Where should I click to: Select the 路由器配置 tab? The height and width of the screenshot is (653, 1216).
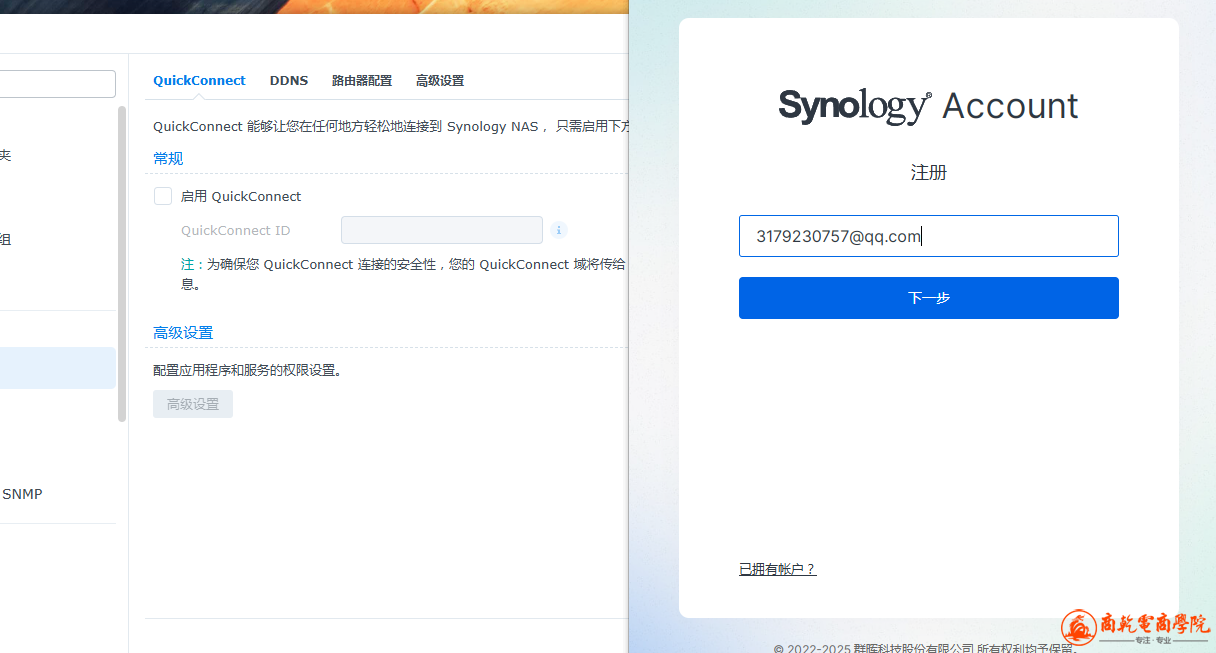click(x=361, y=80)
